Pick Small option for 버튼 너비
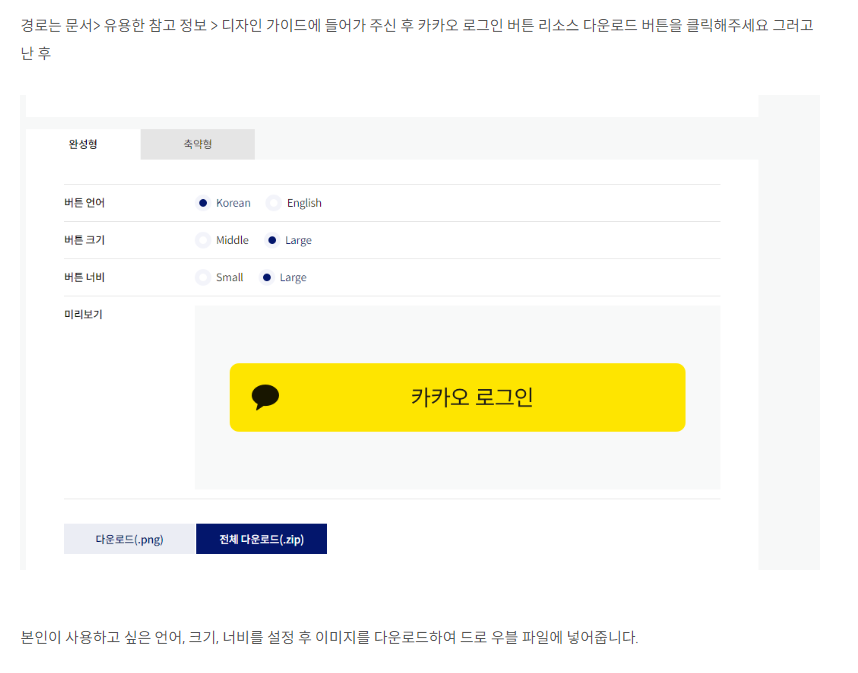This screenshot has width=858, height=673. coord(203,277)
